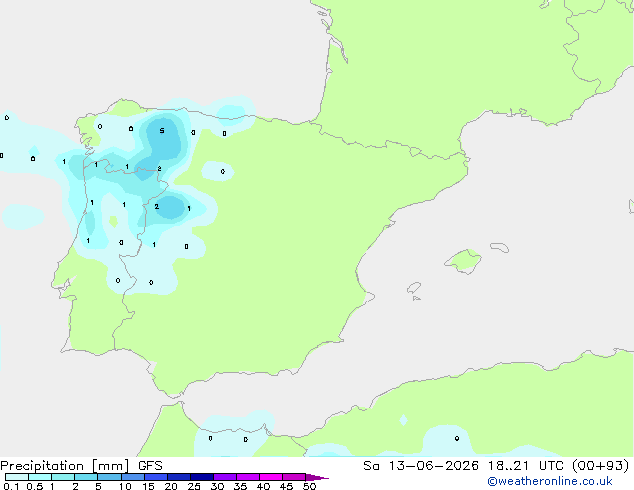The height and width of the screenshot is (490, 634).
Task: Click the purple arrow above 50 mm
Action: [x=317, y=477]
